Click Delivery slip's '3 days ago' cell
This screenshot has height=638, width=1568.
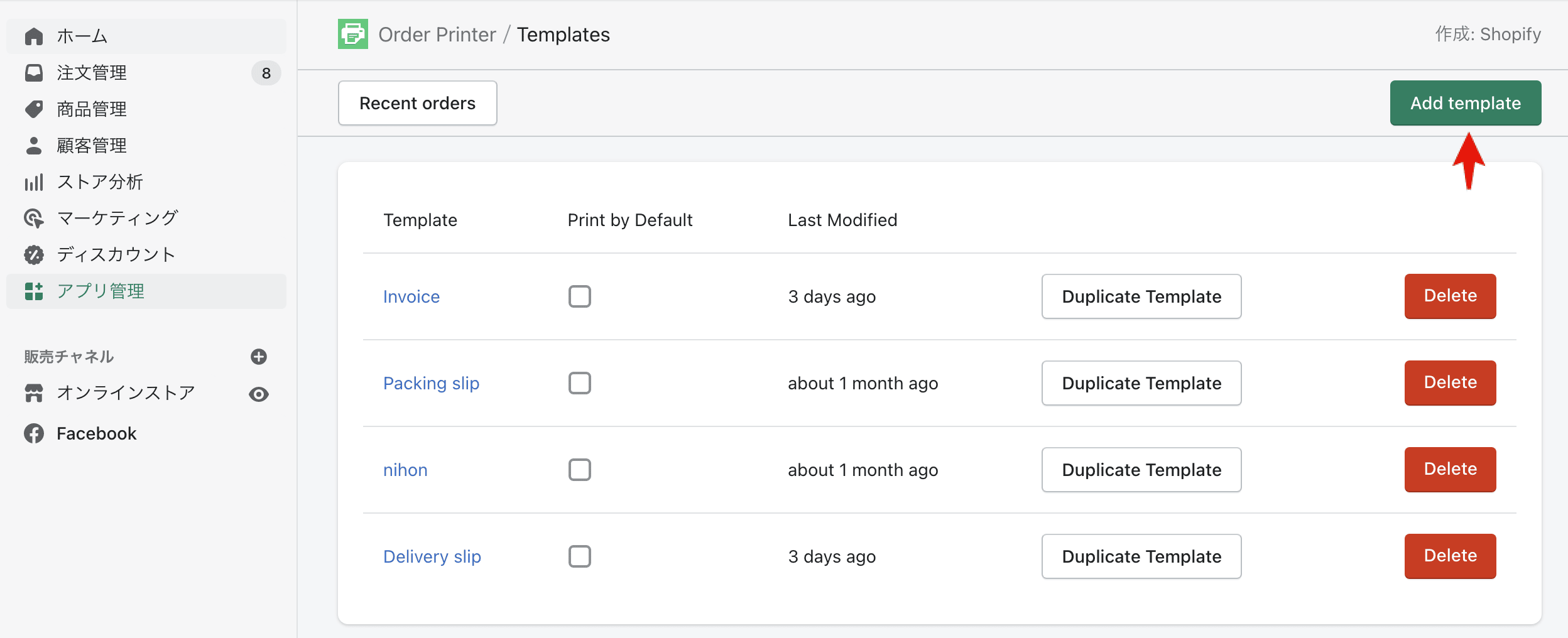(832, 556)
